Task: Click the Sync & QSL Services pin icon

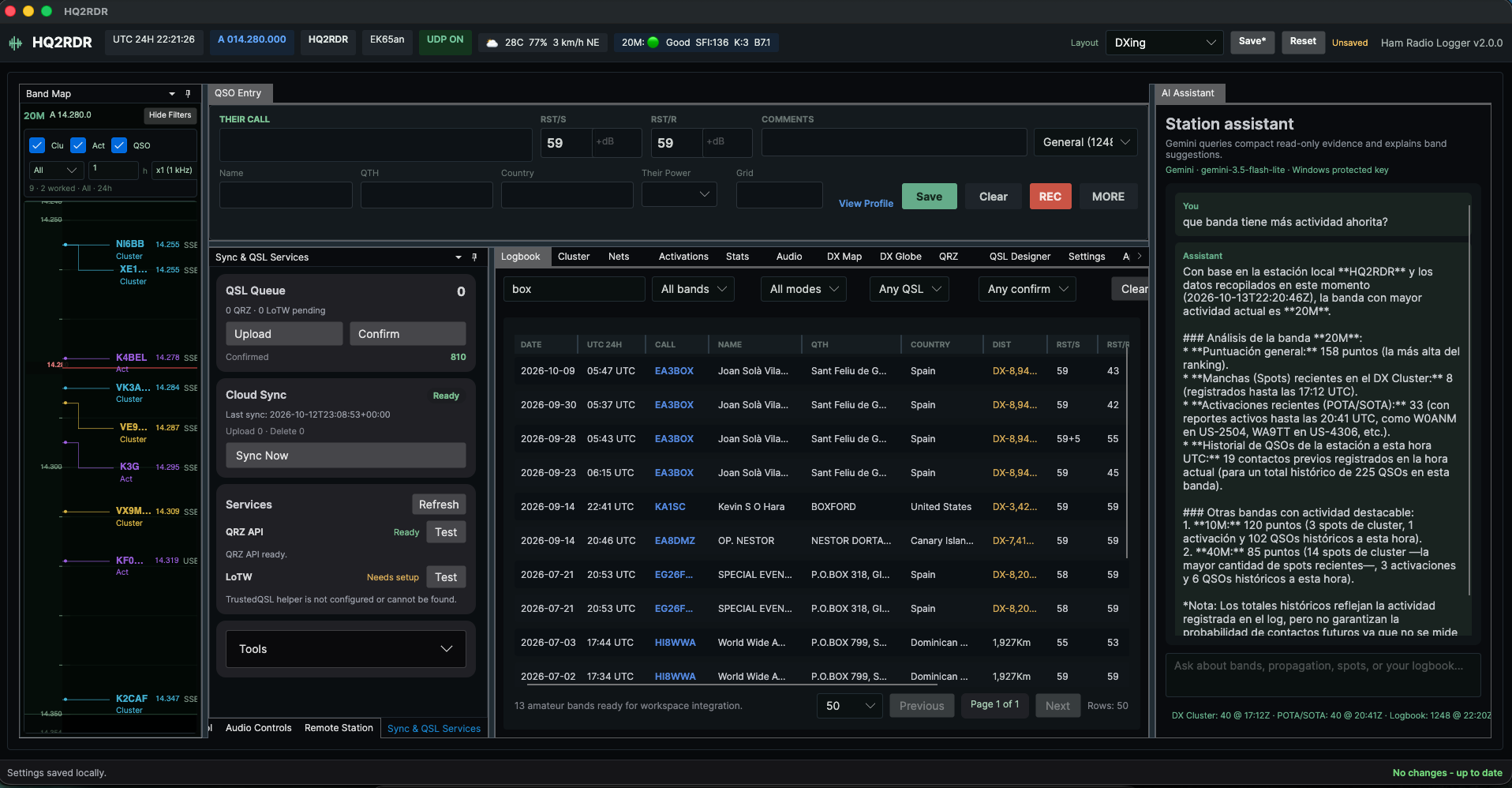Action: click(x=474, y=257)
